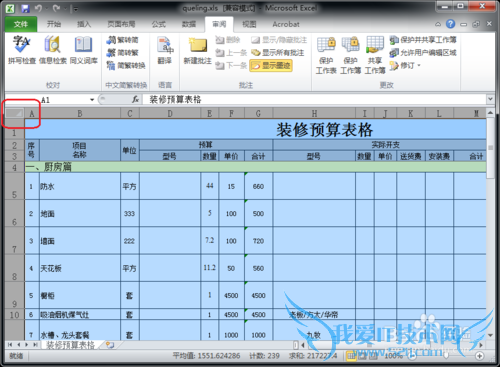
Task: Switch to the Page Layout (页面布局) tab
Action: point(121,24)
